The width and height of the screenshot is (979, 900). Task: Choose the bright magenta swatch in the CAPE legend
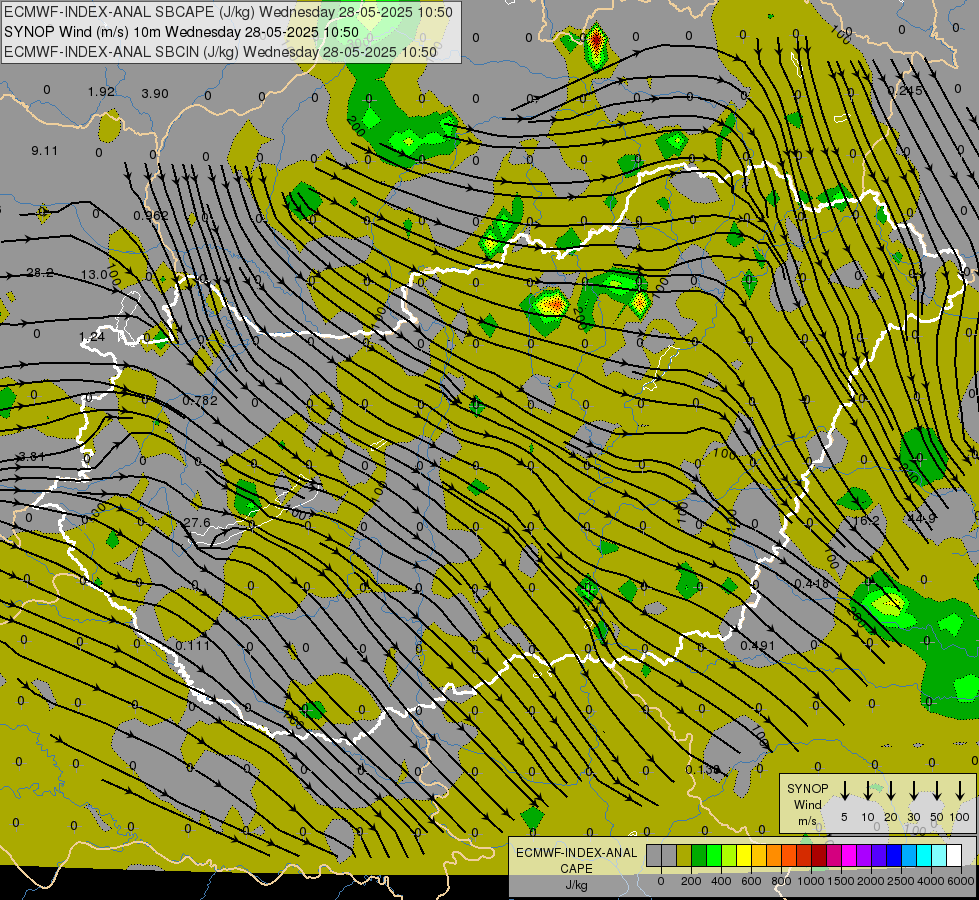(849, 855)
